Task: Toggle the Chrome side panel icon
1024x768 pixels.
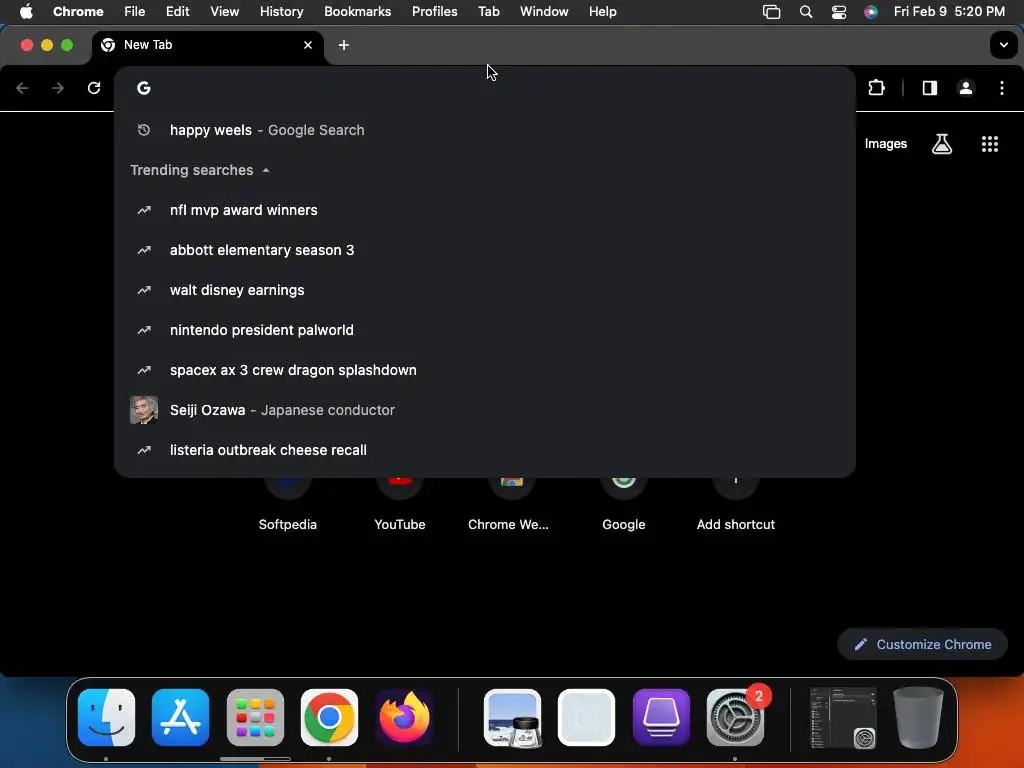Action: (930, 88)
